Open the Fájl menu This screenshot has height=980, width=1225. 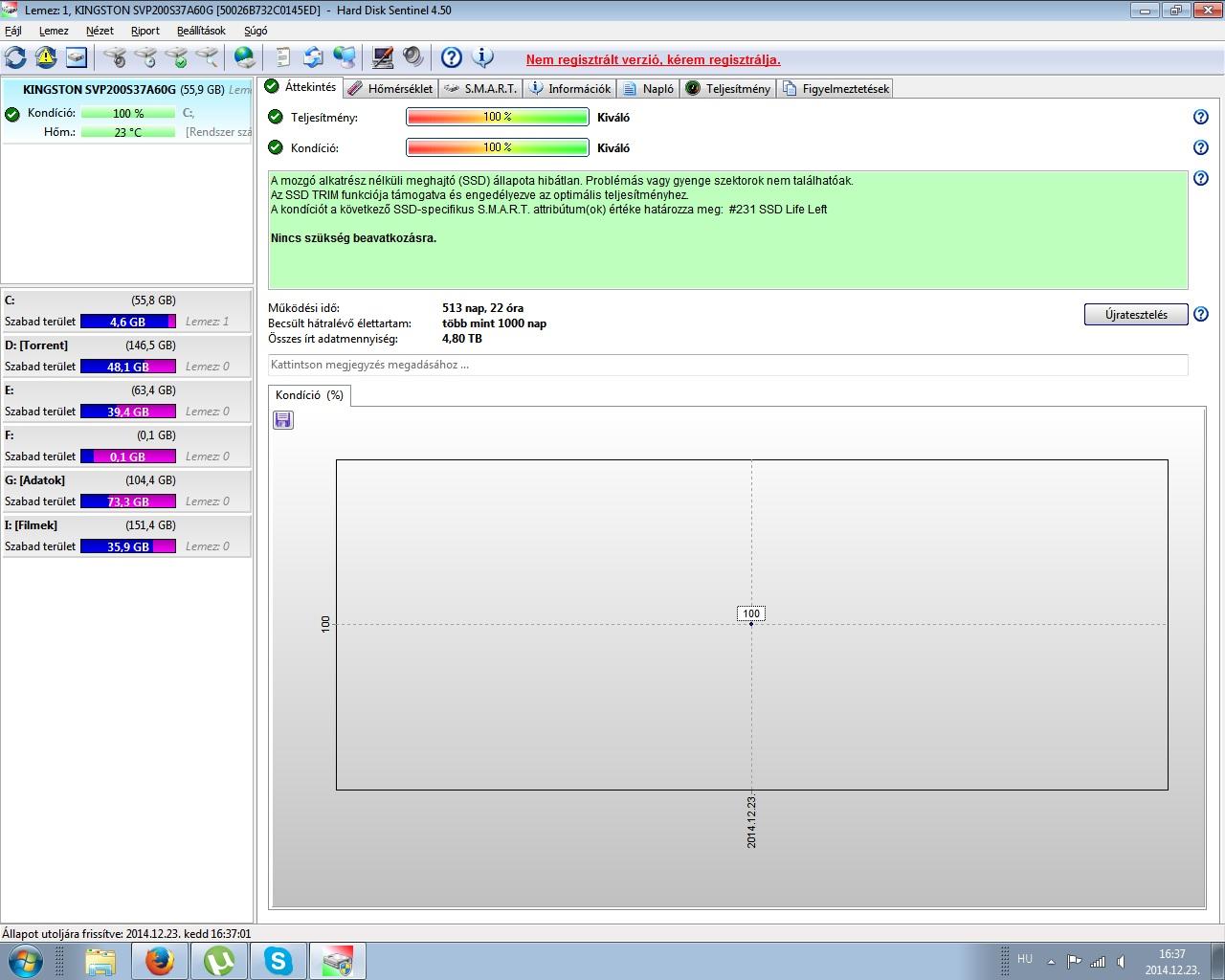tap(13, 31)
